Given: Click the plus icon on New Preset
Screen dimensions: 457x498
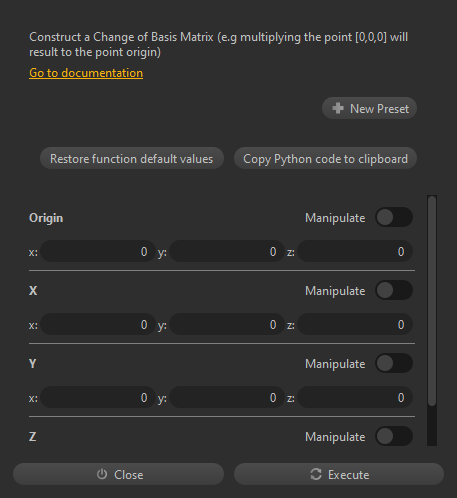Looking at the screenshot, I should click(338, 108).
